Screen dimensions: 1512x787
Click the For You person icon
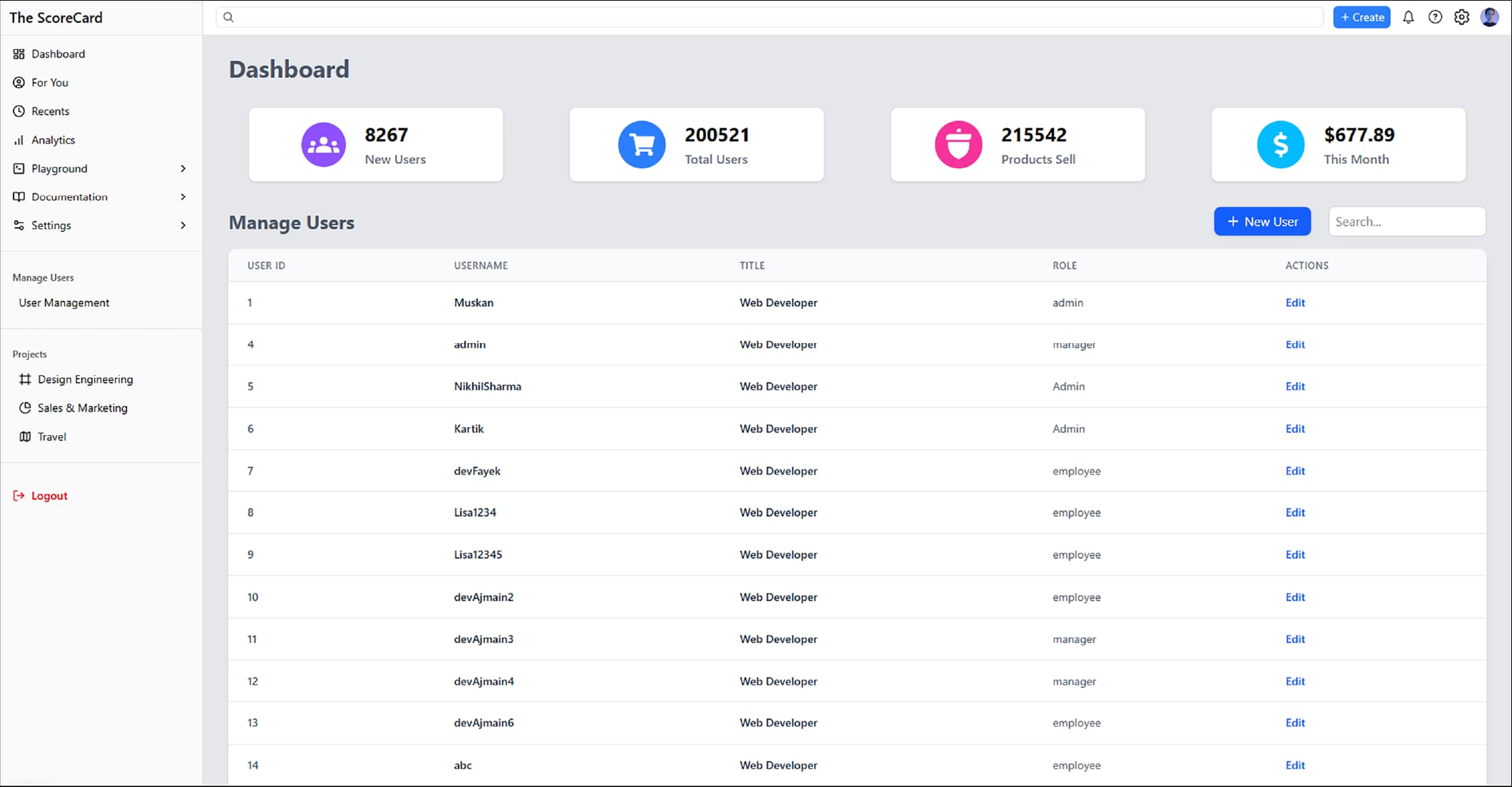19,83
